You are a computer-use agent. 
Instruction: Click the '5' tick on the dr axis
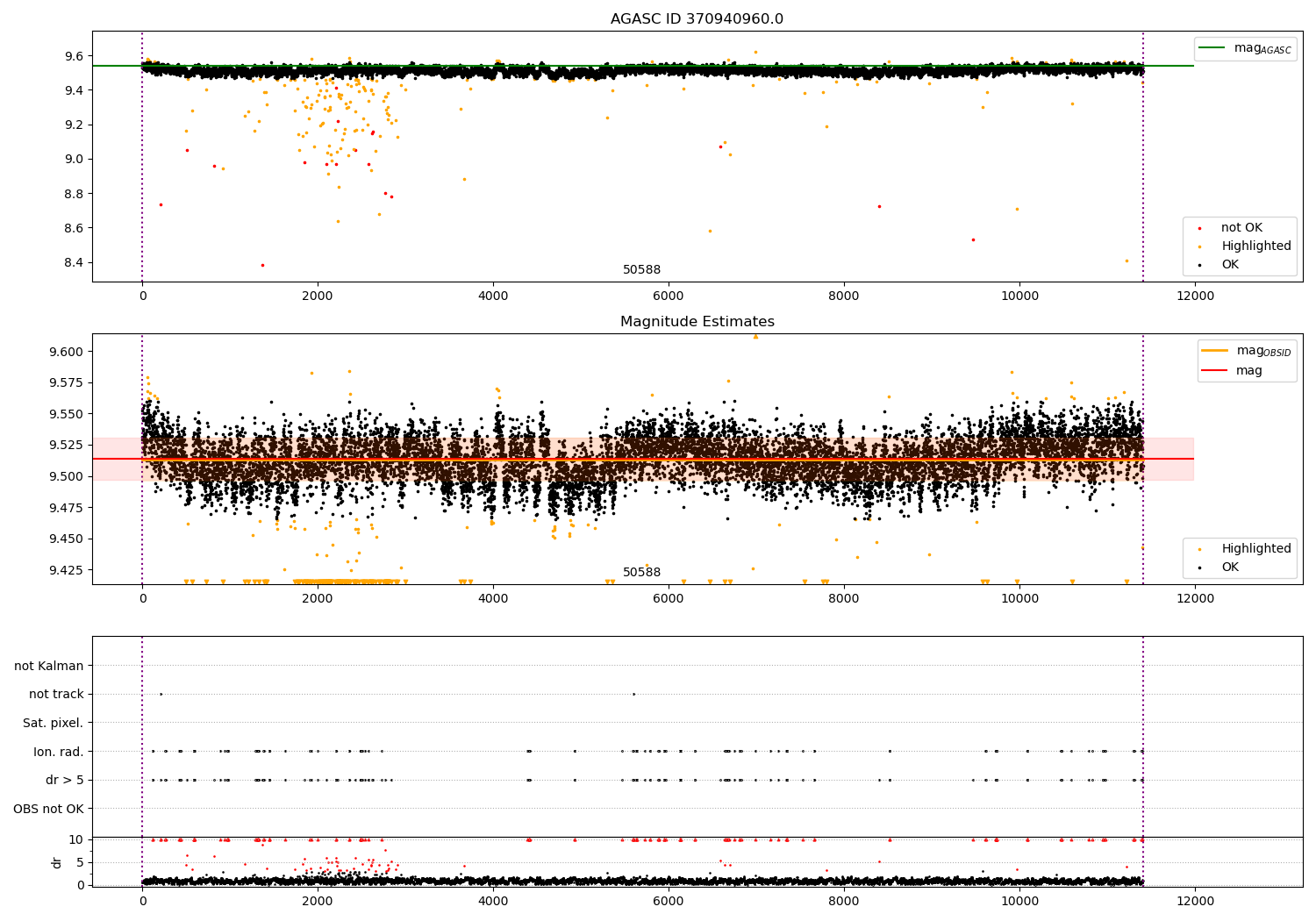80,862
